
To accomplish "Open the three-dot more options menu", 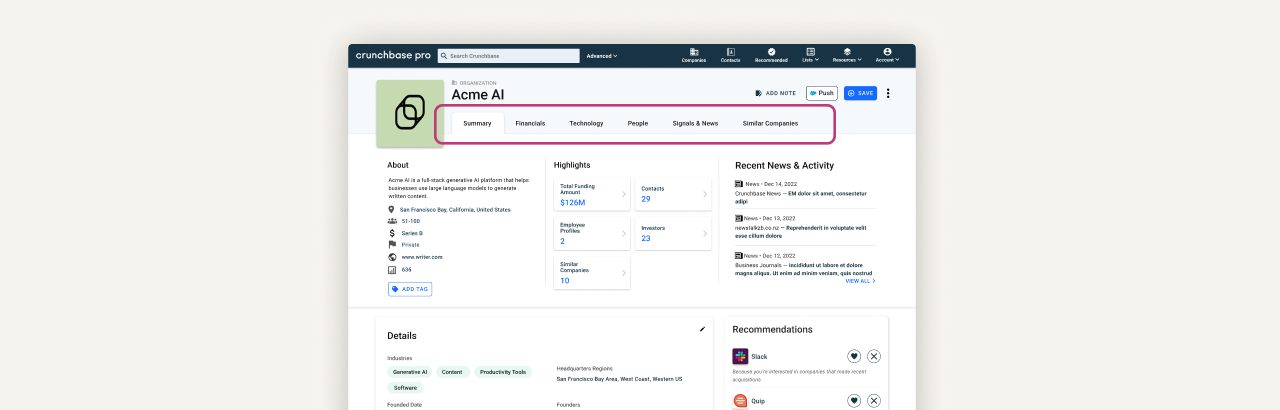I will 888,93.
